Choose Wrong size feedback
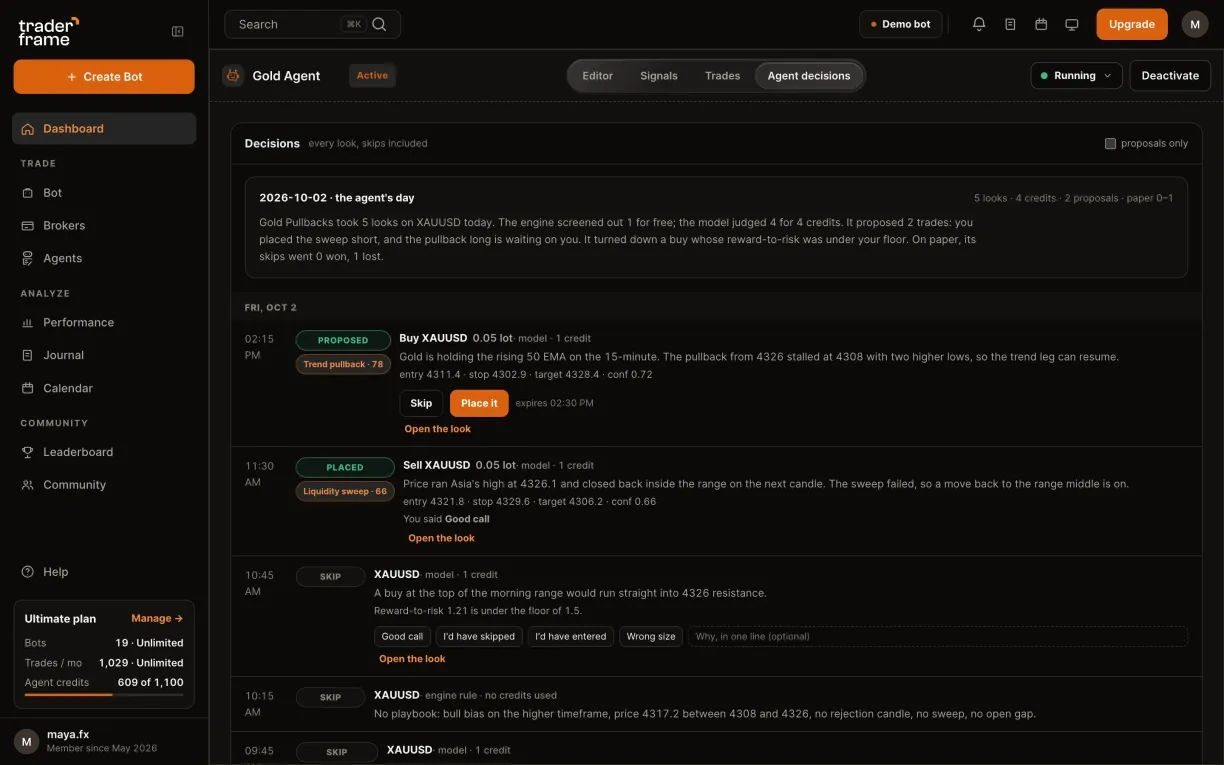Screen dimensions: 1224x765 651,636
